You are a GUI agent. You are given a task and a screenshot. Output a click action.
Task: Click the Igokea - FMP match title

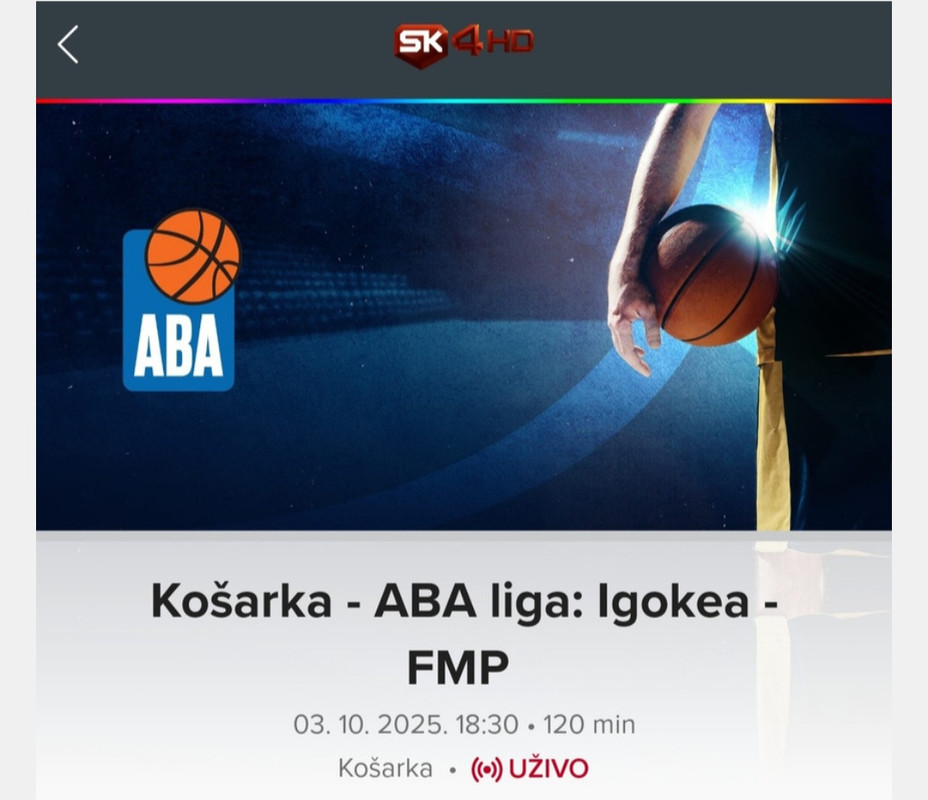[464, 634]
